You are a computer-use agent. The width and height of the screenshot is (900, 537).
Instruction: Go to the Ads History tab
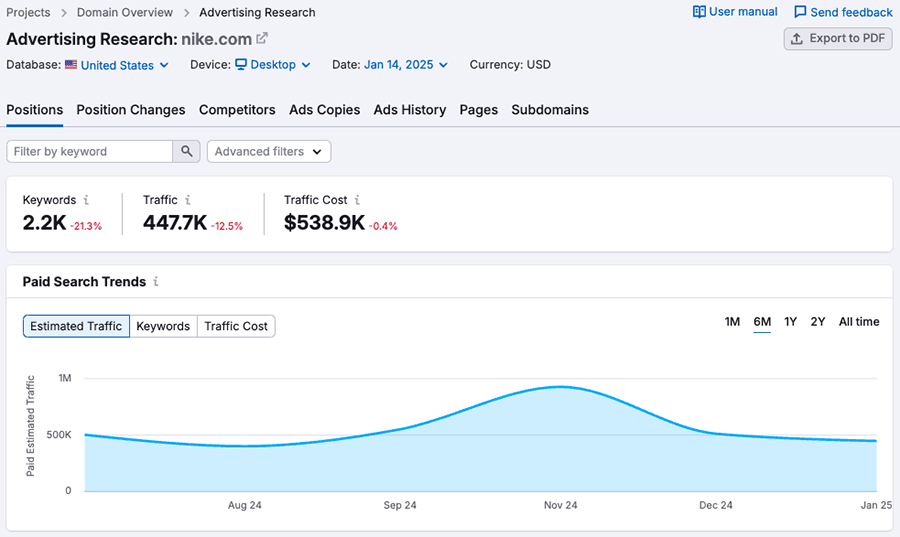pos(410,110)
